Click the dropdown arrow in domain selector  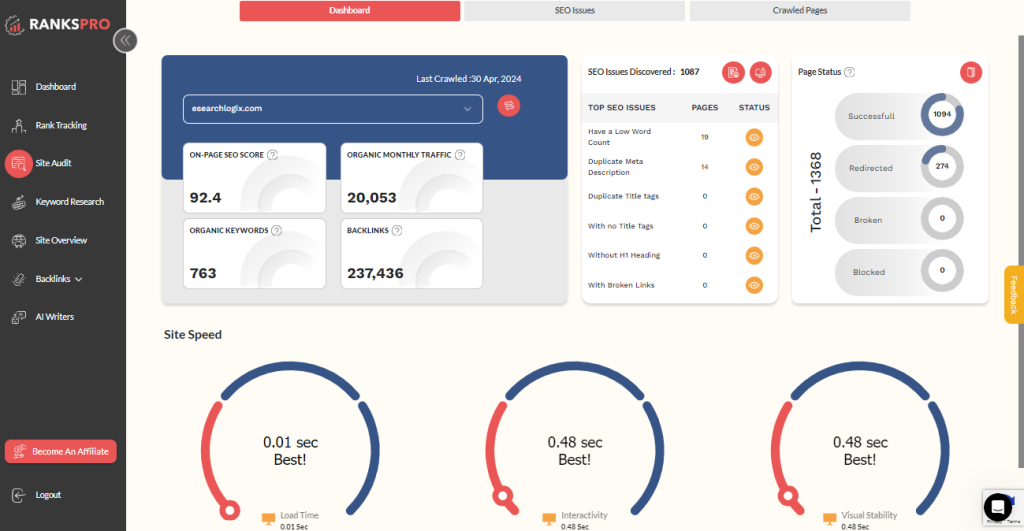(468, 109)
